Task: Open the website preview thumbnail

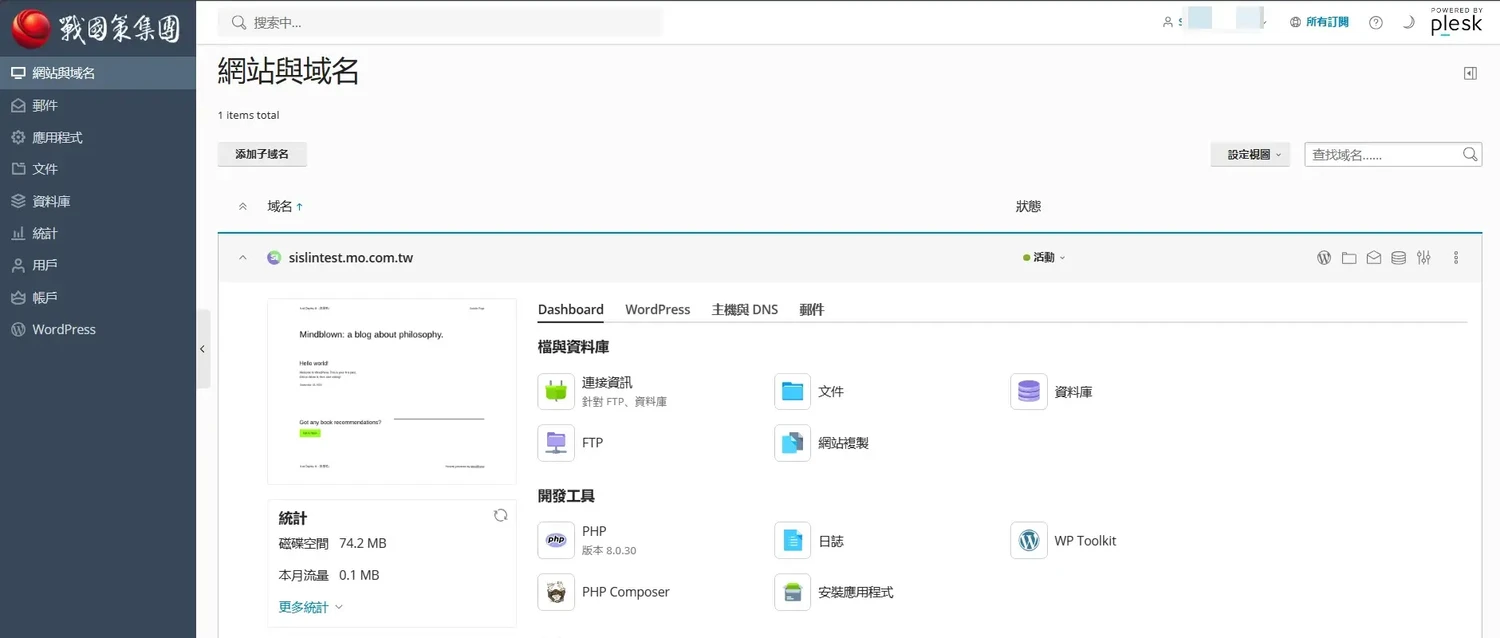Action: [392, 391]
